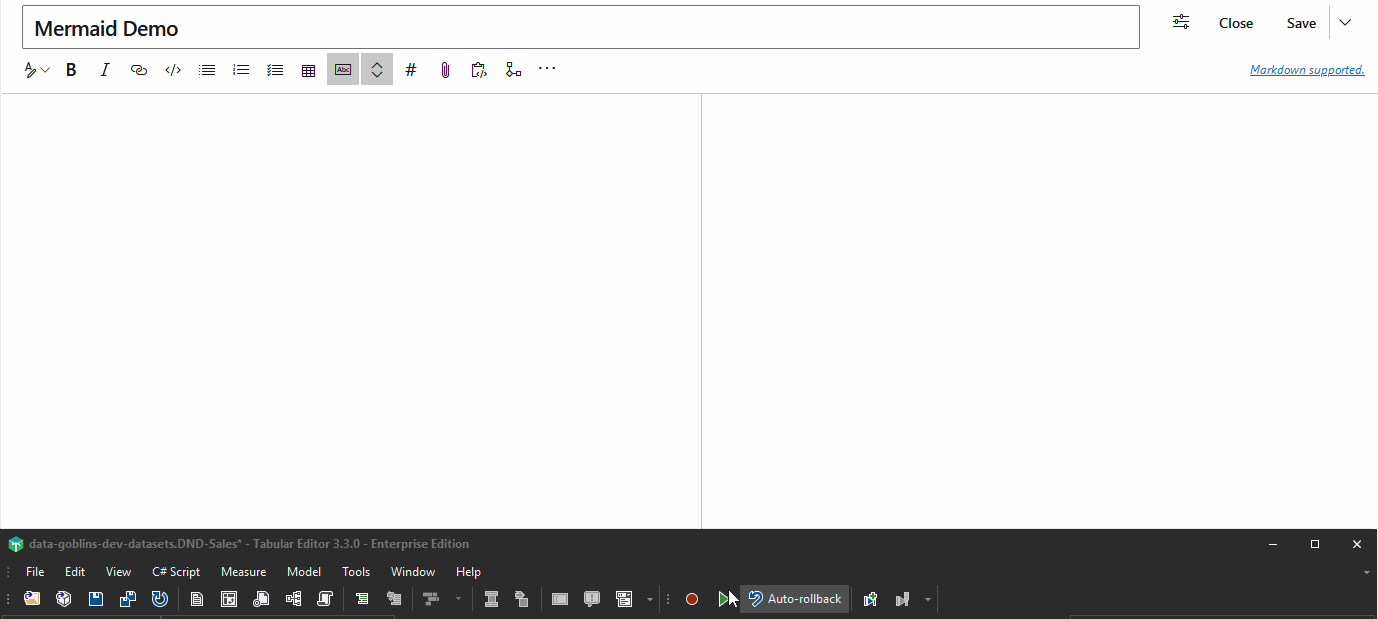Save the model in Tabular Editor
This screenshot has height=619, width=1378.
pos(95,598)
